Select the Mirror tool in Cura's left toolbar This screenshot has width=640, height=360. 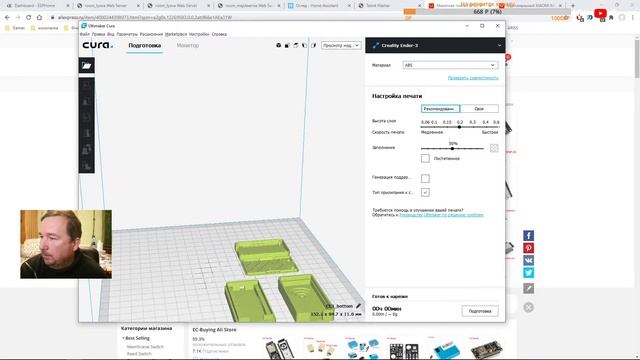(x=87, y=133)
